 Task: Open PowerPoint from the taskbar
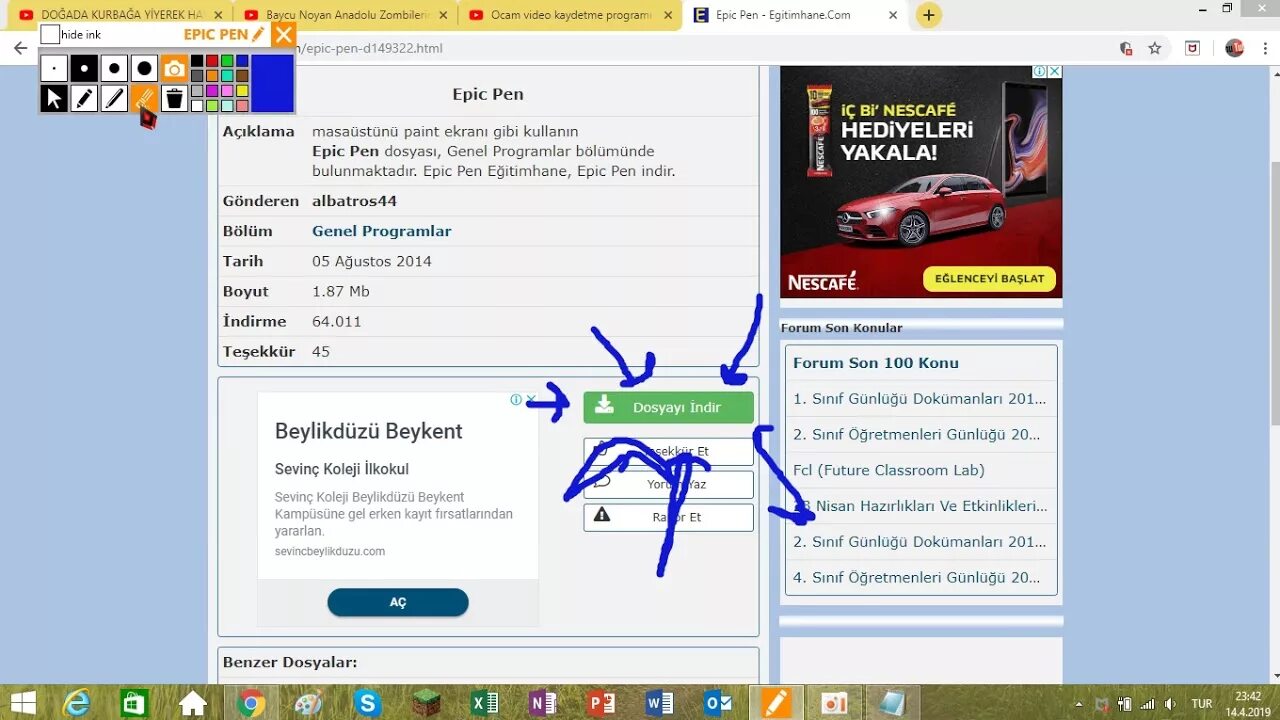click(x=601, y=703)
